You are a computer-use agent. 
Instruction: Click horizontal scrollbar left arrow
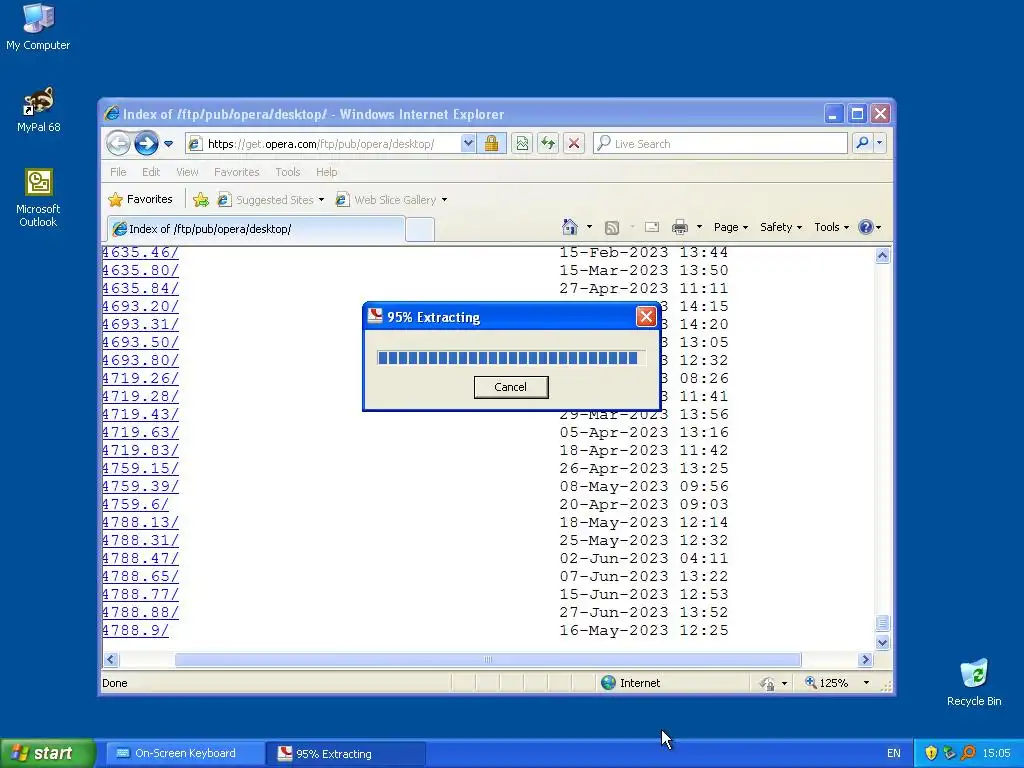coord(111,660)
